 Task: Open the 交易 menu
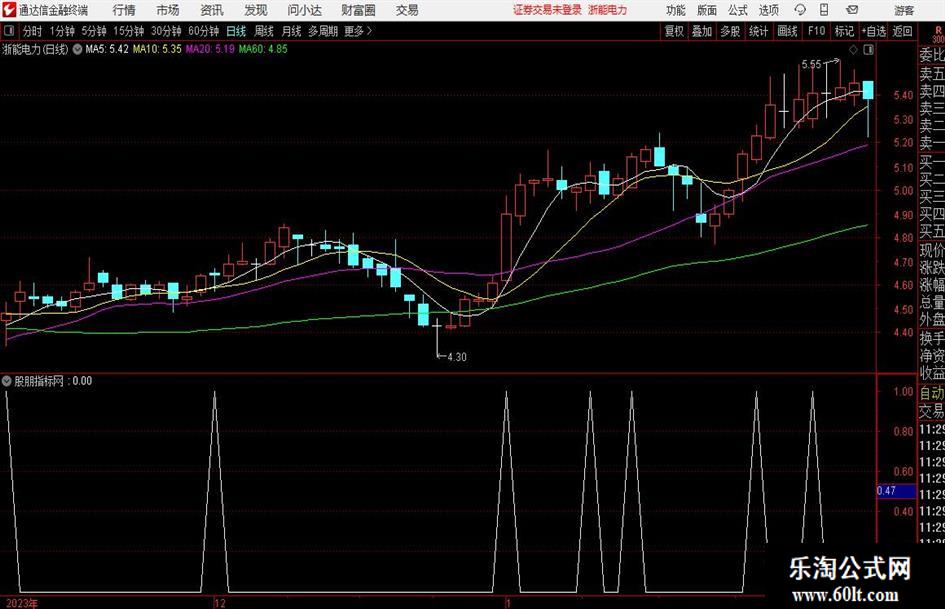(x=407, y=10)
